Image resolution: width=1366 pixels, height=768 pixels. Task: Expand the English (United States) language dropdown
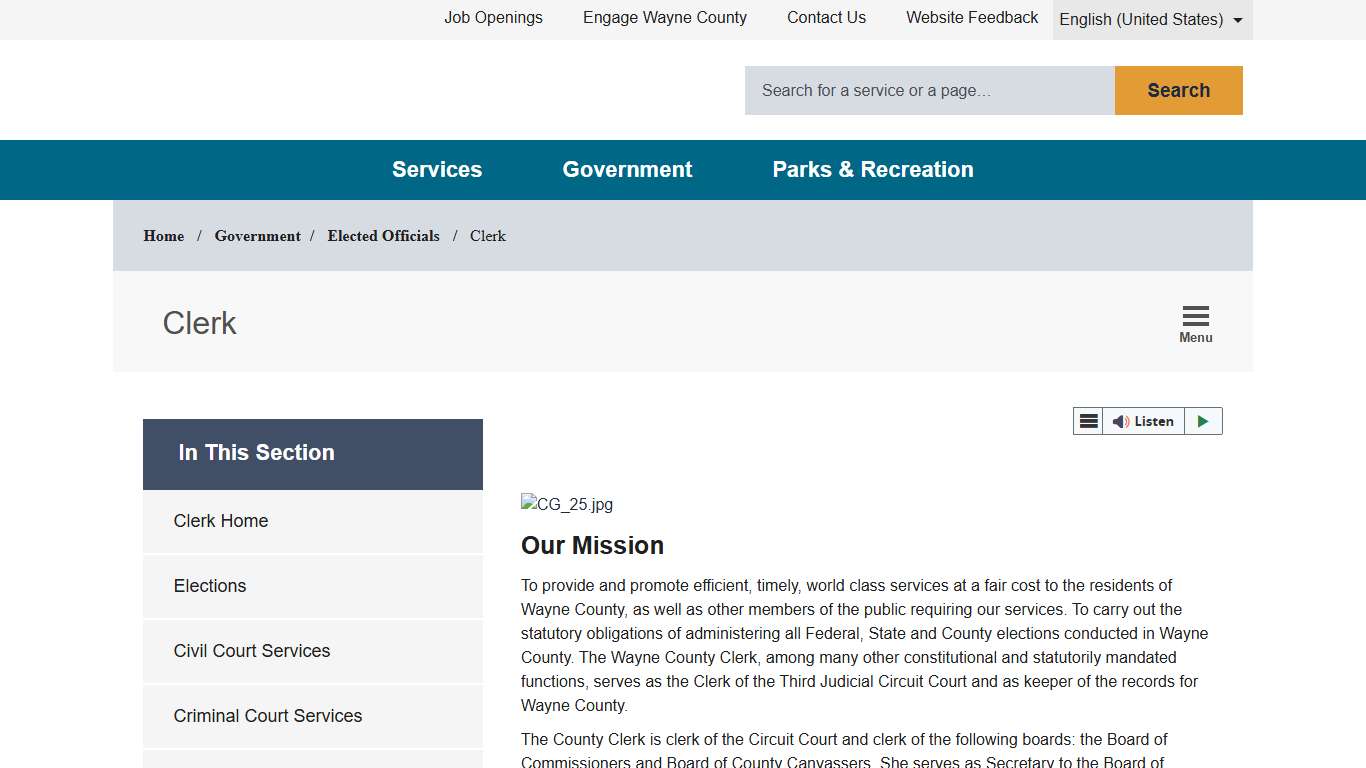pos(1151,20)
